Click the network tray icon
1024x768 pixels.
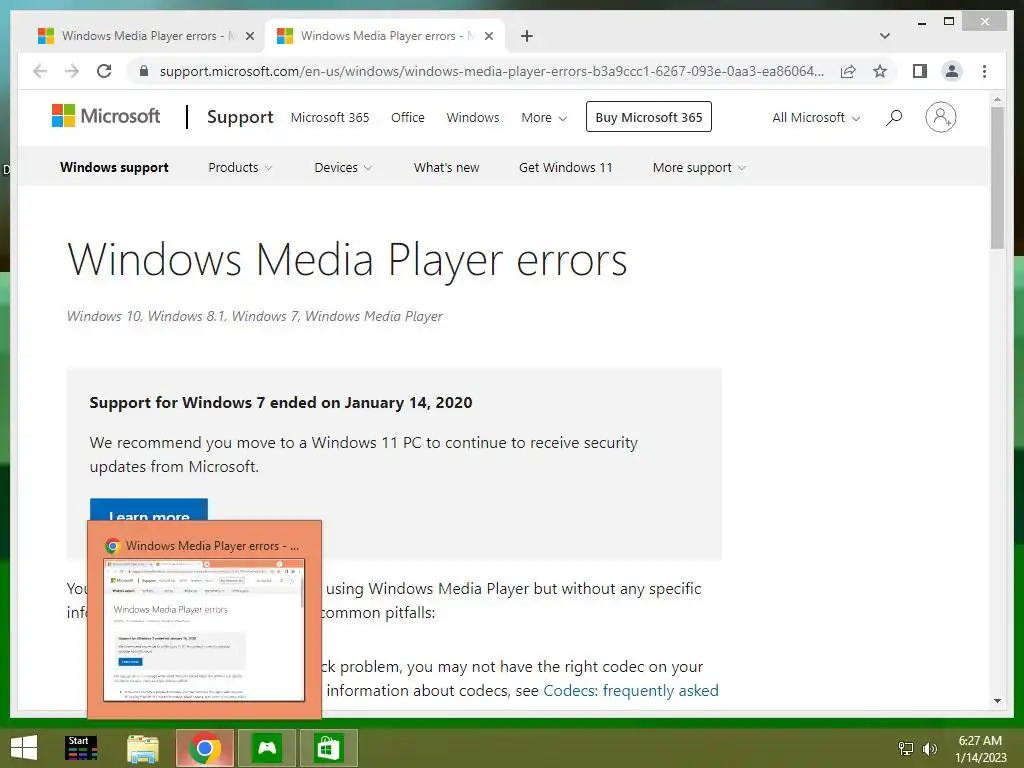coord(906,748)
